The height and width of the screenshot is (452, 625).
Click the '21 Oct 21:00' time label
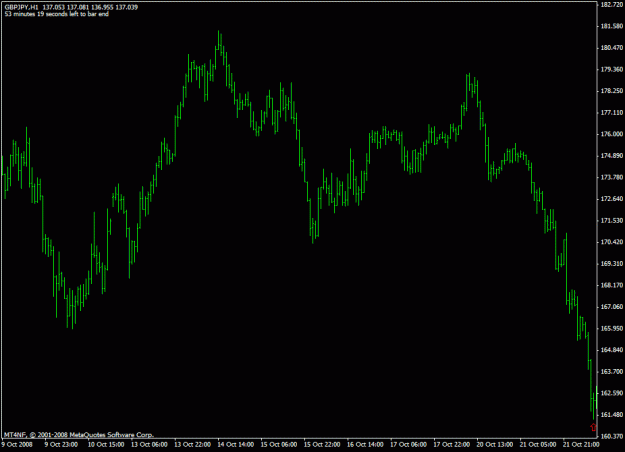pos(580,444)
